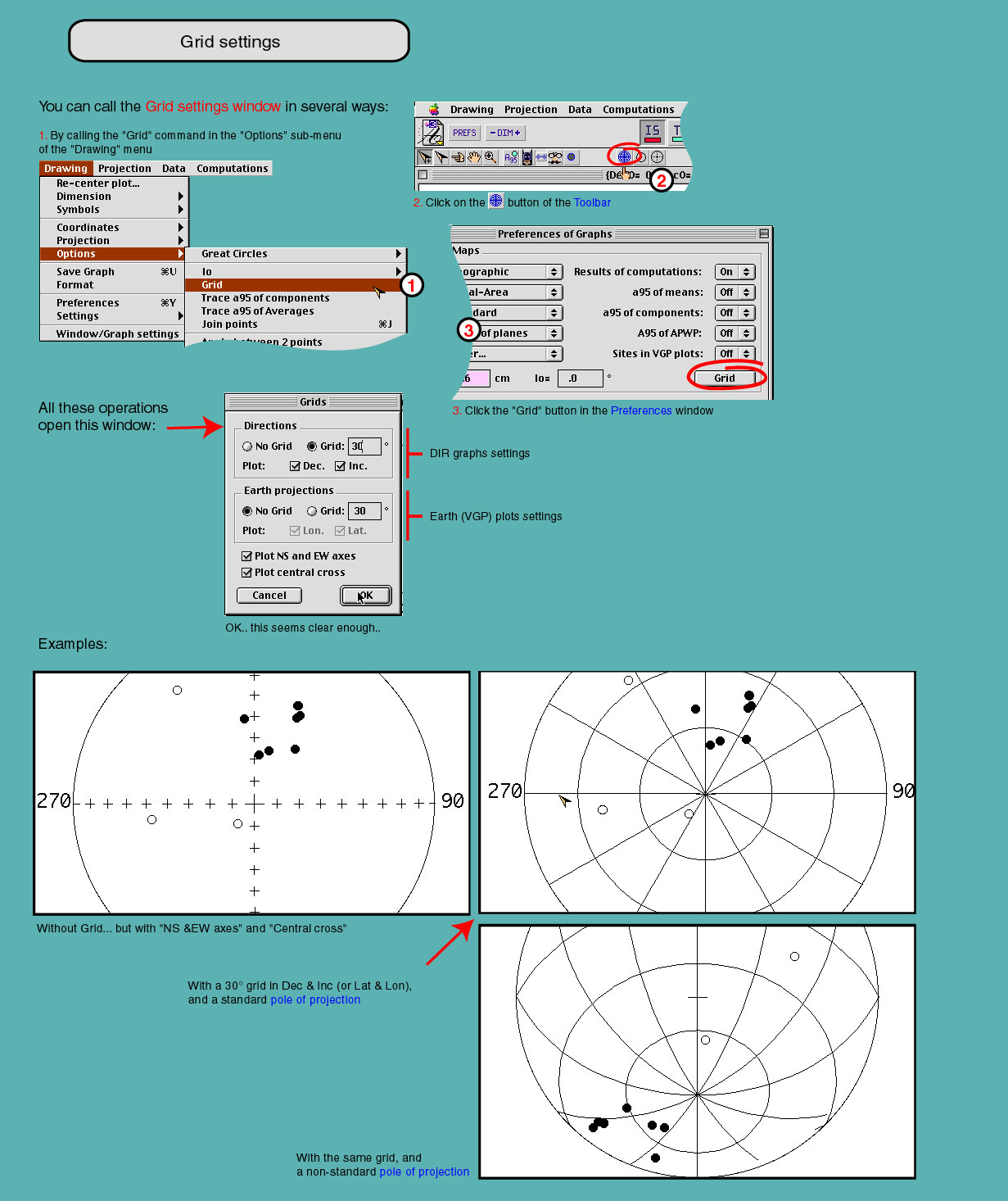Click the Batman mask toolbar icon
Screen dimensions: 1008x1201
(x=527, y=157)
